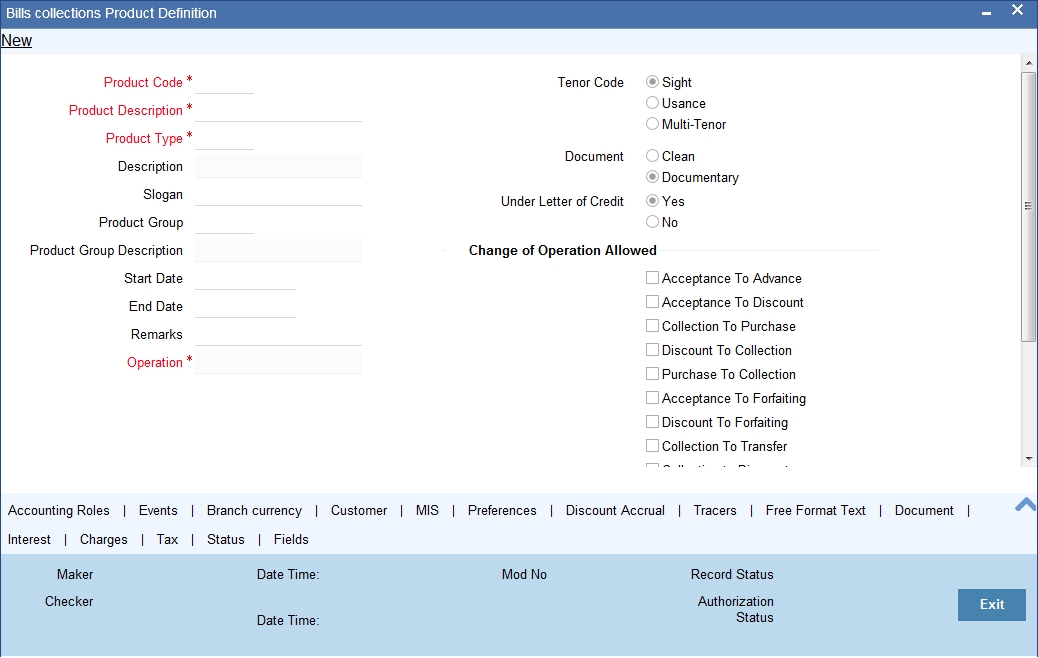Click the New toolbar link
Viewport: 1038px width, 658px height.
(x=17, y=40)
